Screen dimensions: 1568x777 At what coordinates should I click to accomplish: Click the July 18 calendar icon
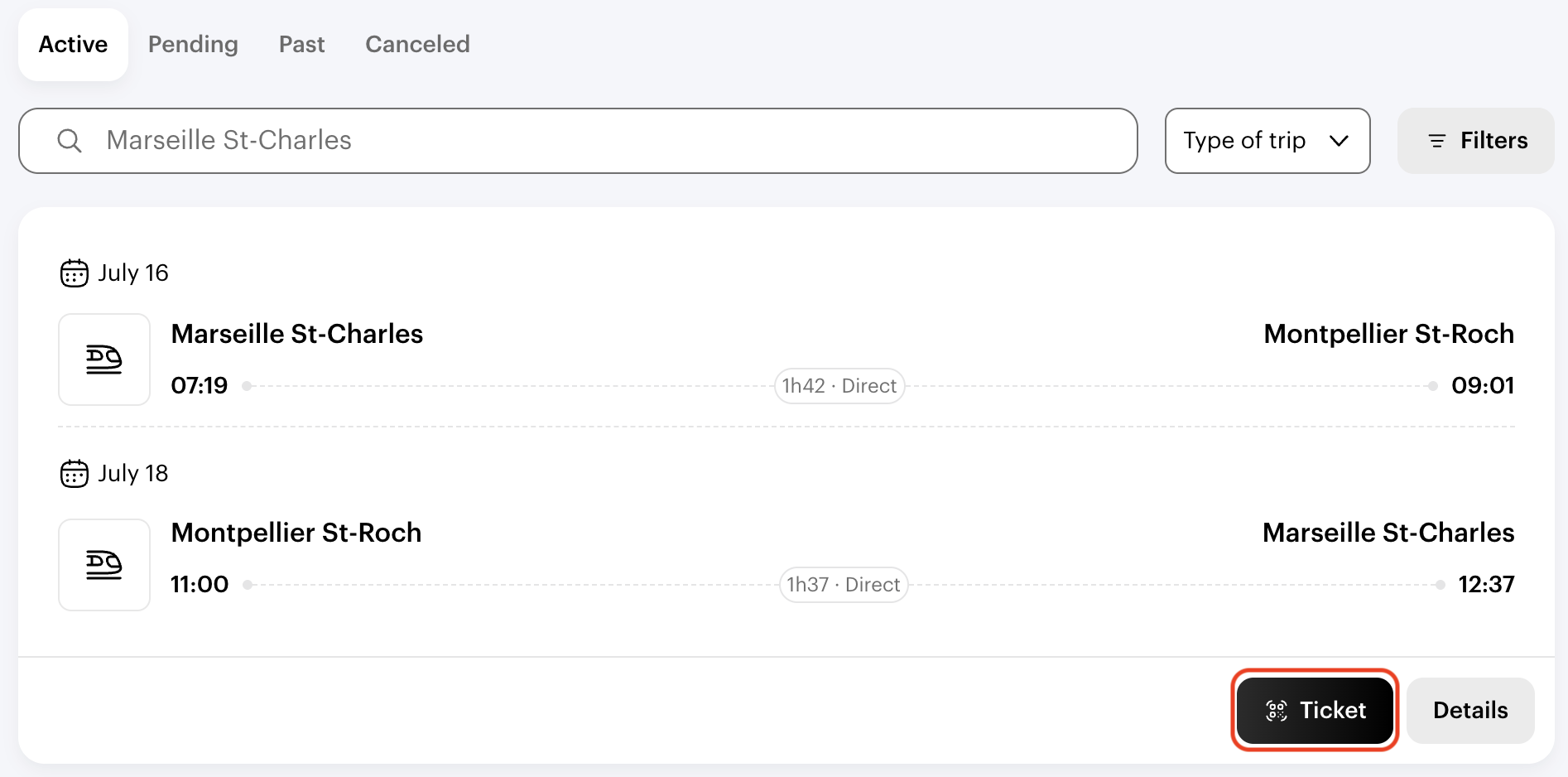tap(75, 473)
